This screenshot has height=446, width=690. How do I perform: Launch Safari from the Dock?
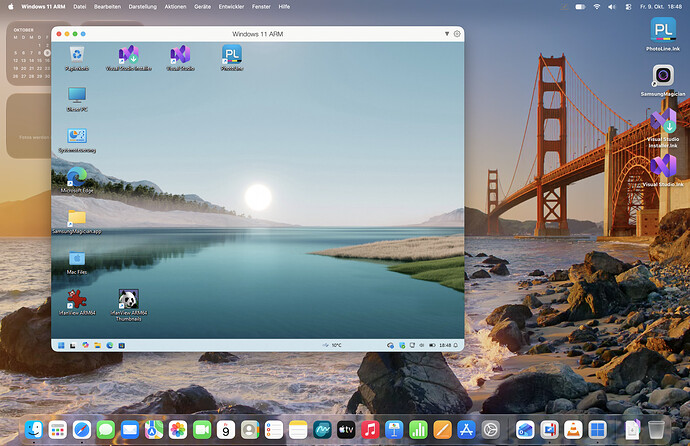(82, 430)
